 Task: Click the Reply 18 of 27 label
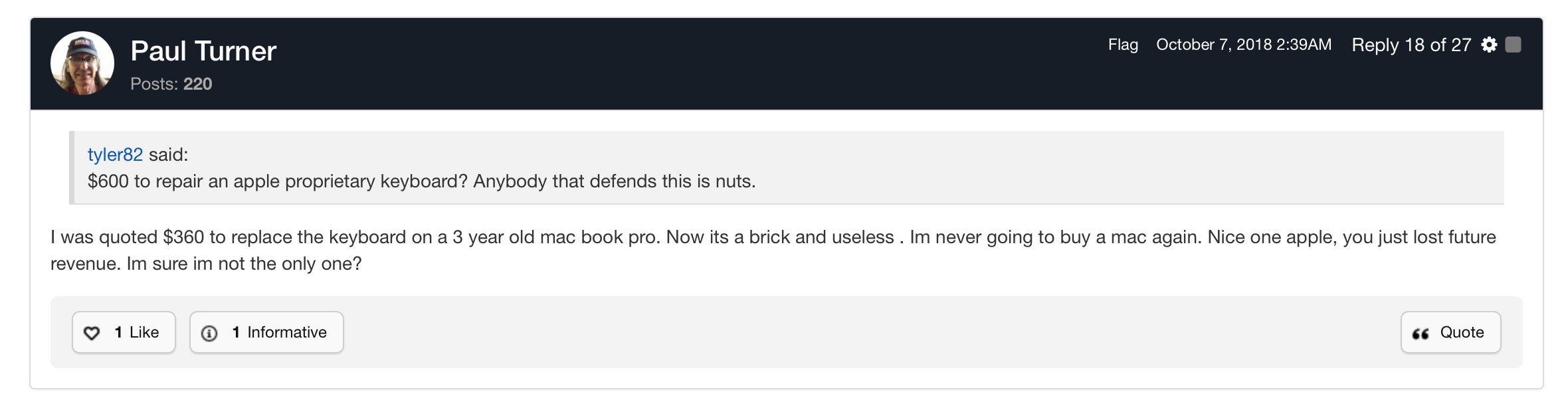tap(1411, 45)
